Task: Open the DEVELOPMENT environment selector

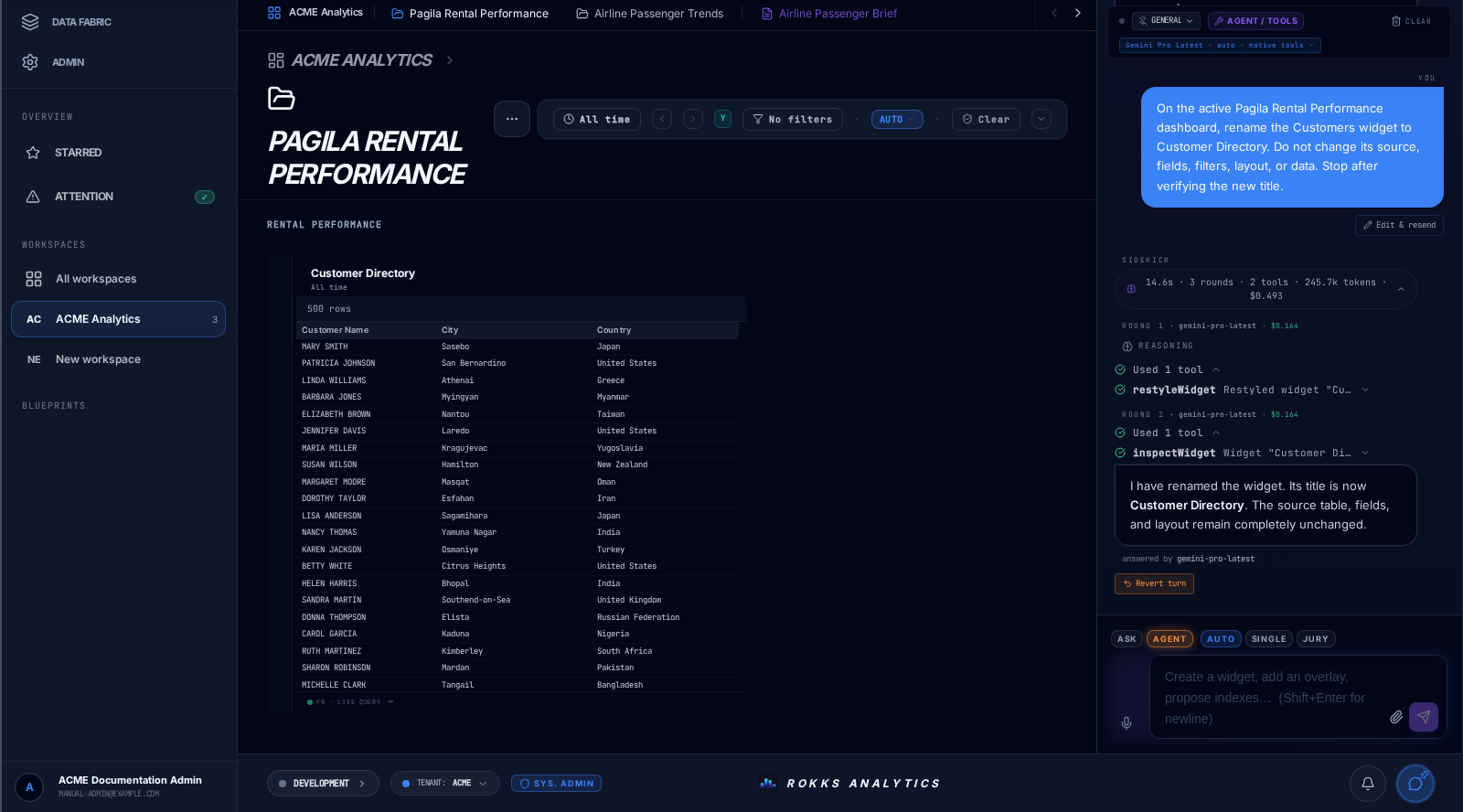Action: 323,784
